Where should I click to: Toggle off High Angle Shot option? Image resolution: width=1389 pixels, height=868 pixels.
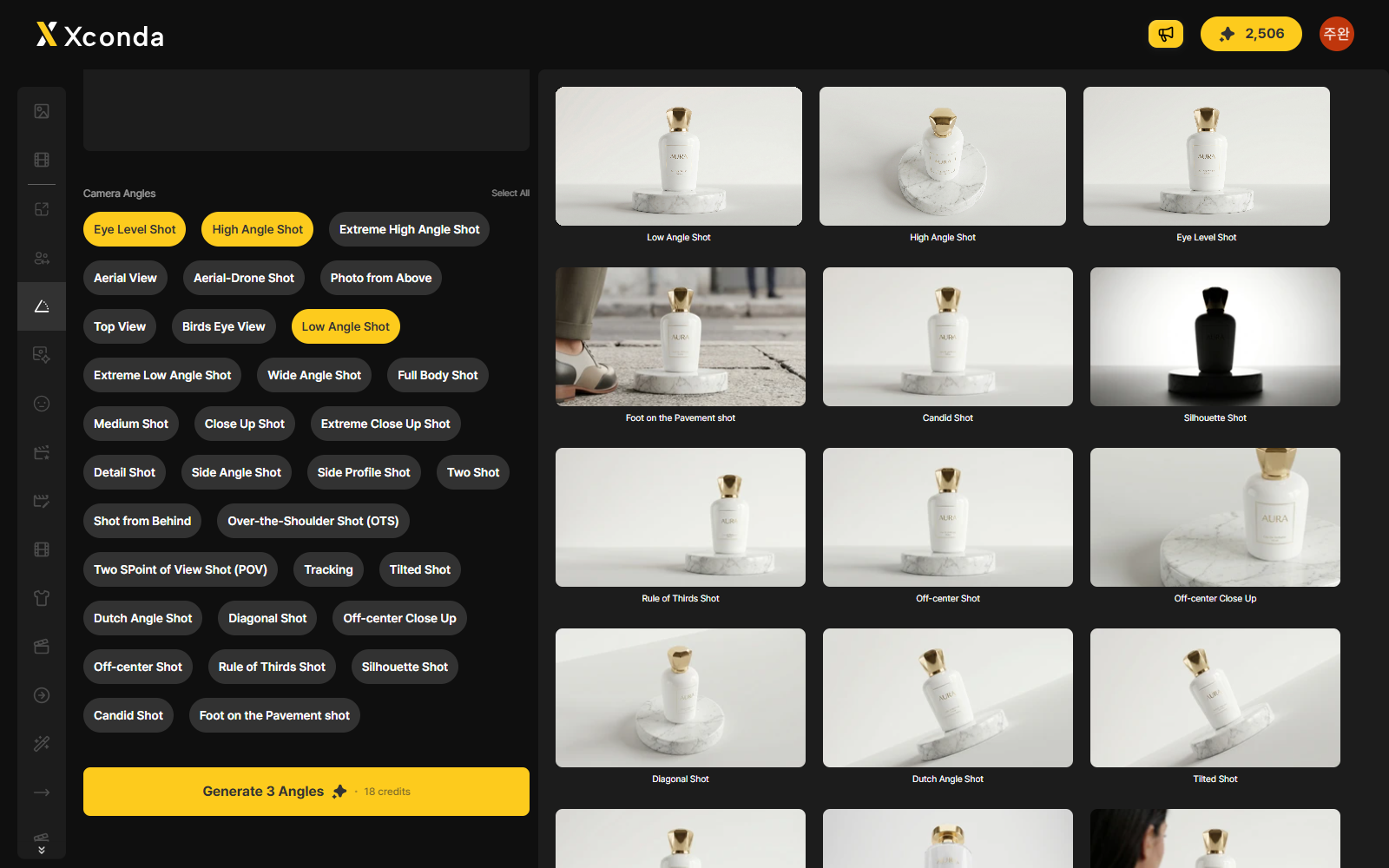(258, 229)
